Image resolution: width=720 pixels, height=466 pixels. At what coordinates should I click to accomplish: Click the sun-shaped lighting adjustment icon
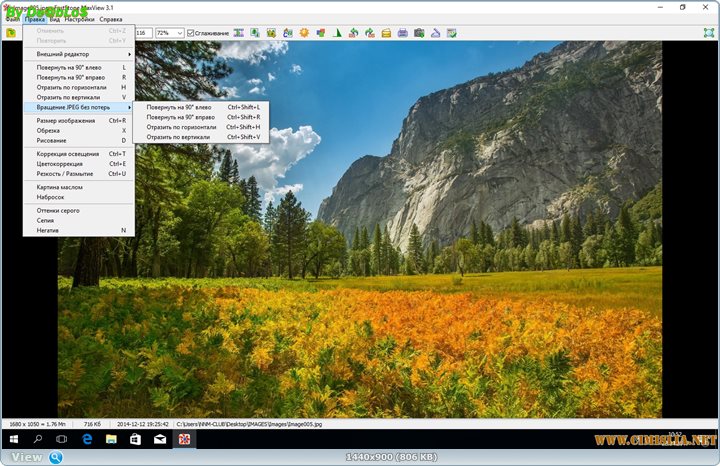(x=303, y=33)
